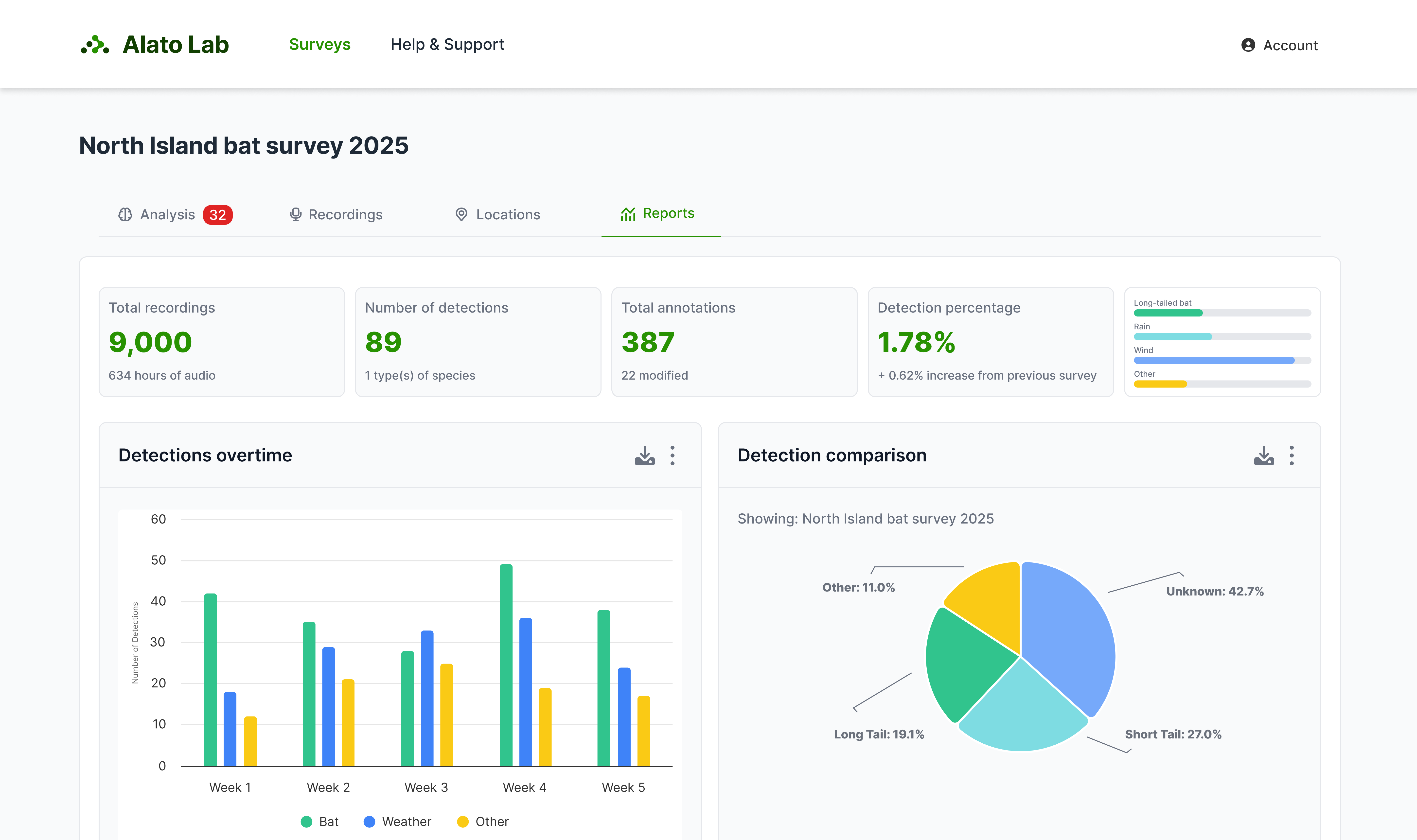
Task: Click the Locations pin icon
Action: (x=461, y=214)
